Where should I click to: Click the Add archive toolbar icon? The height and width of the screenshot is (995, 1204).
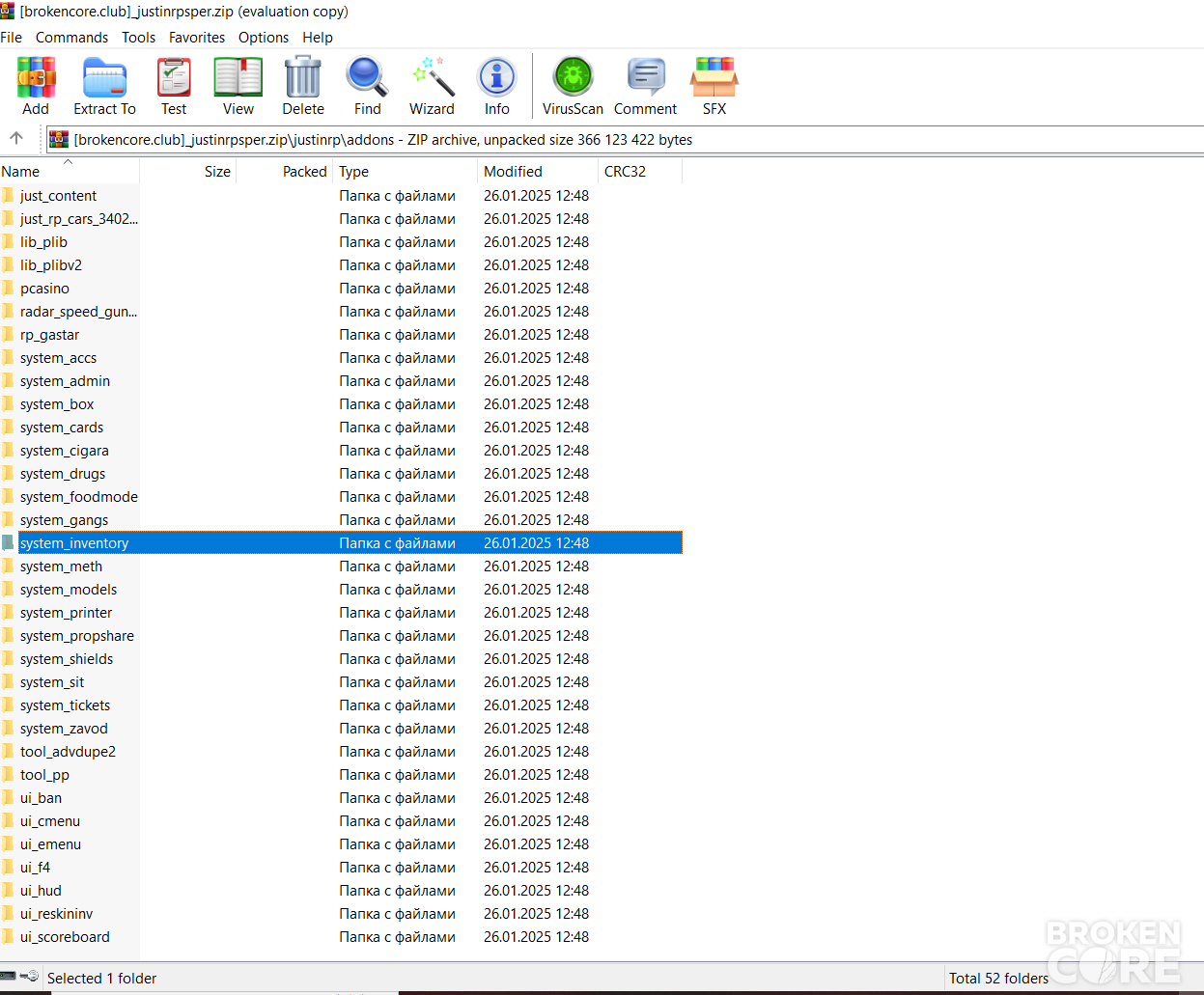pyautogui.click(x=36, y=77)
